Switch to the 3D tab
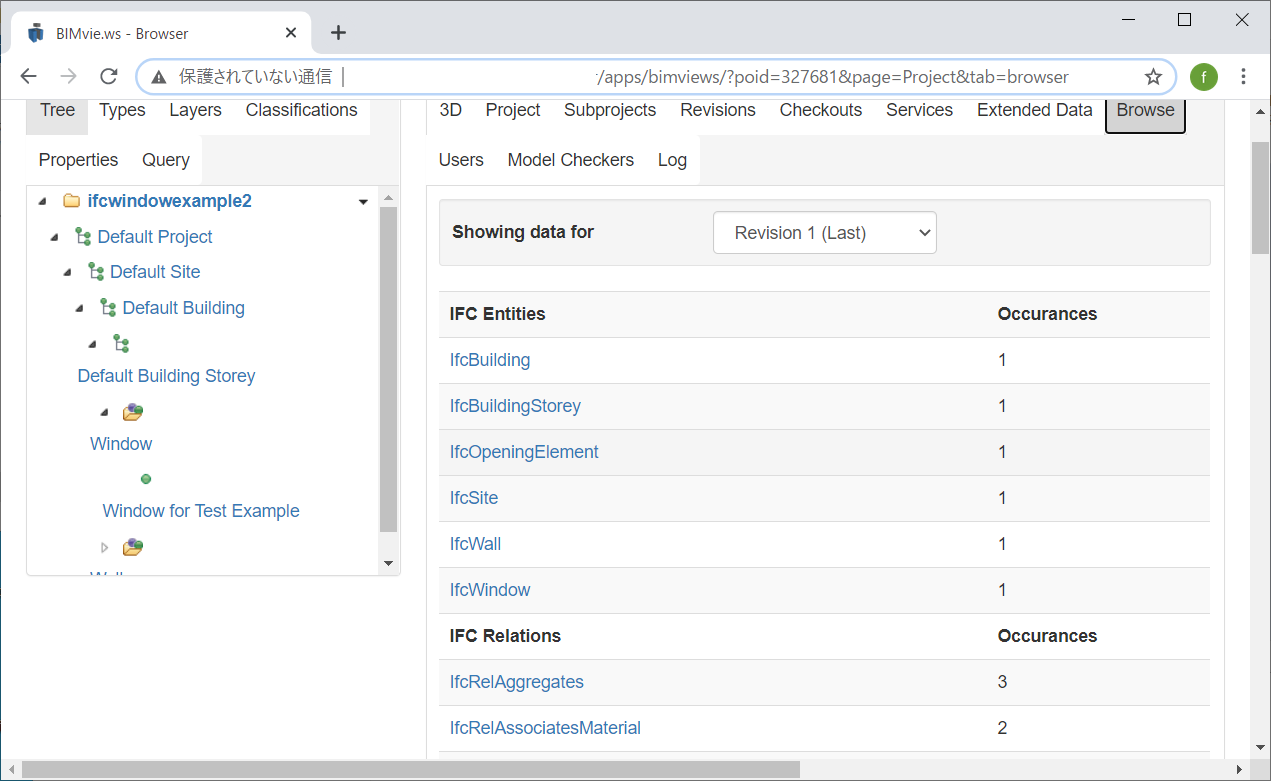Image resolution: width=1271 pixels, height=781 pixels. pyautogui.click(x=450, y=110)
